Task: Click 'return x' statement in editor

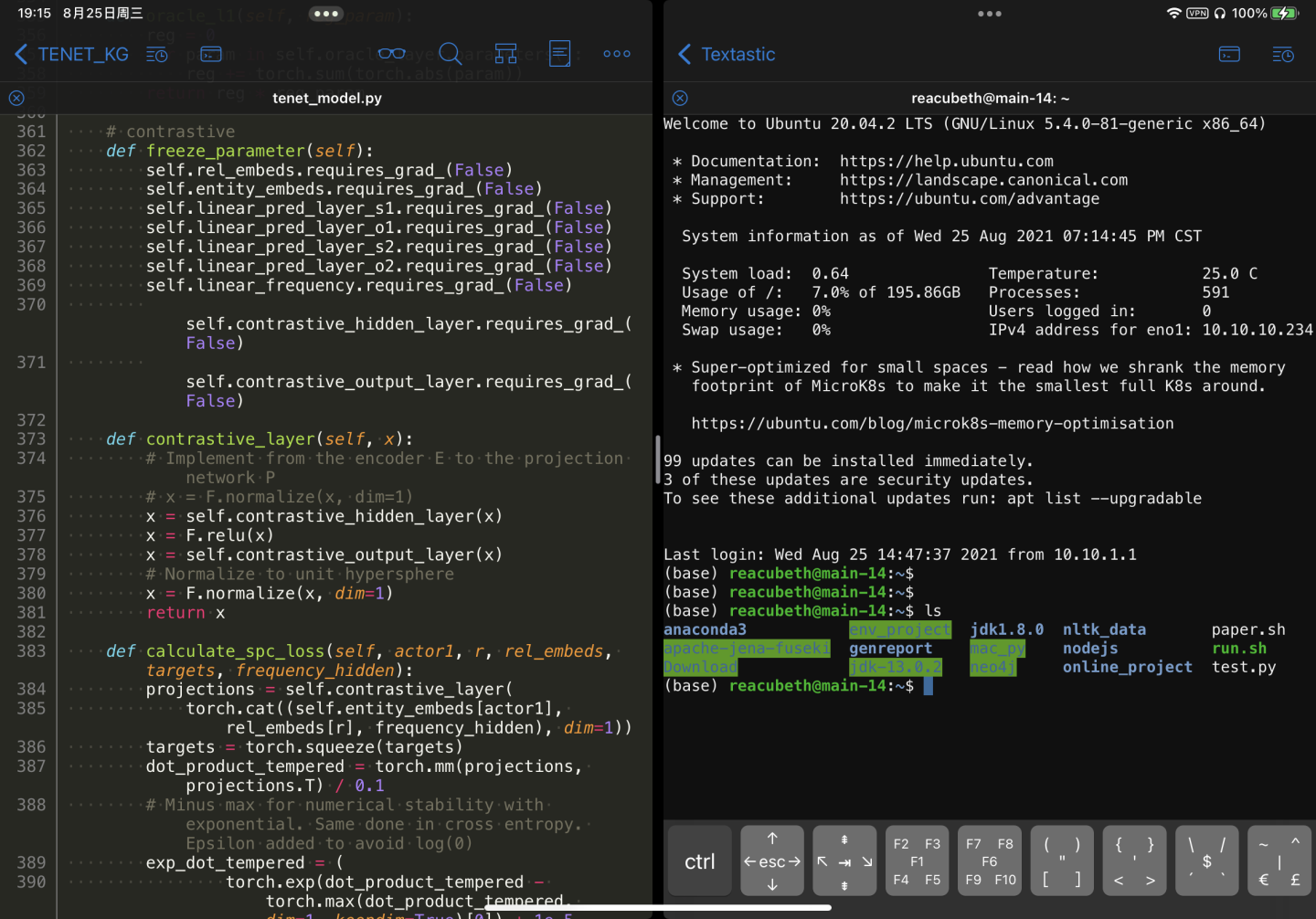Action: (186, 613)
